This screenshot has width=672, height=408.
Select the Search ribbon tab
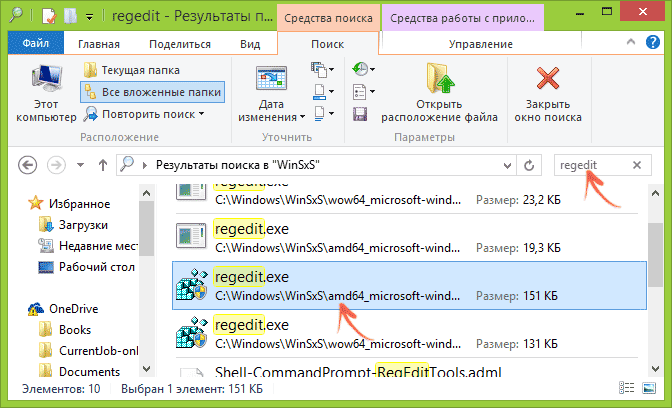pos(327,44)
